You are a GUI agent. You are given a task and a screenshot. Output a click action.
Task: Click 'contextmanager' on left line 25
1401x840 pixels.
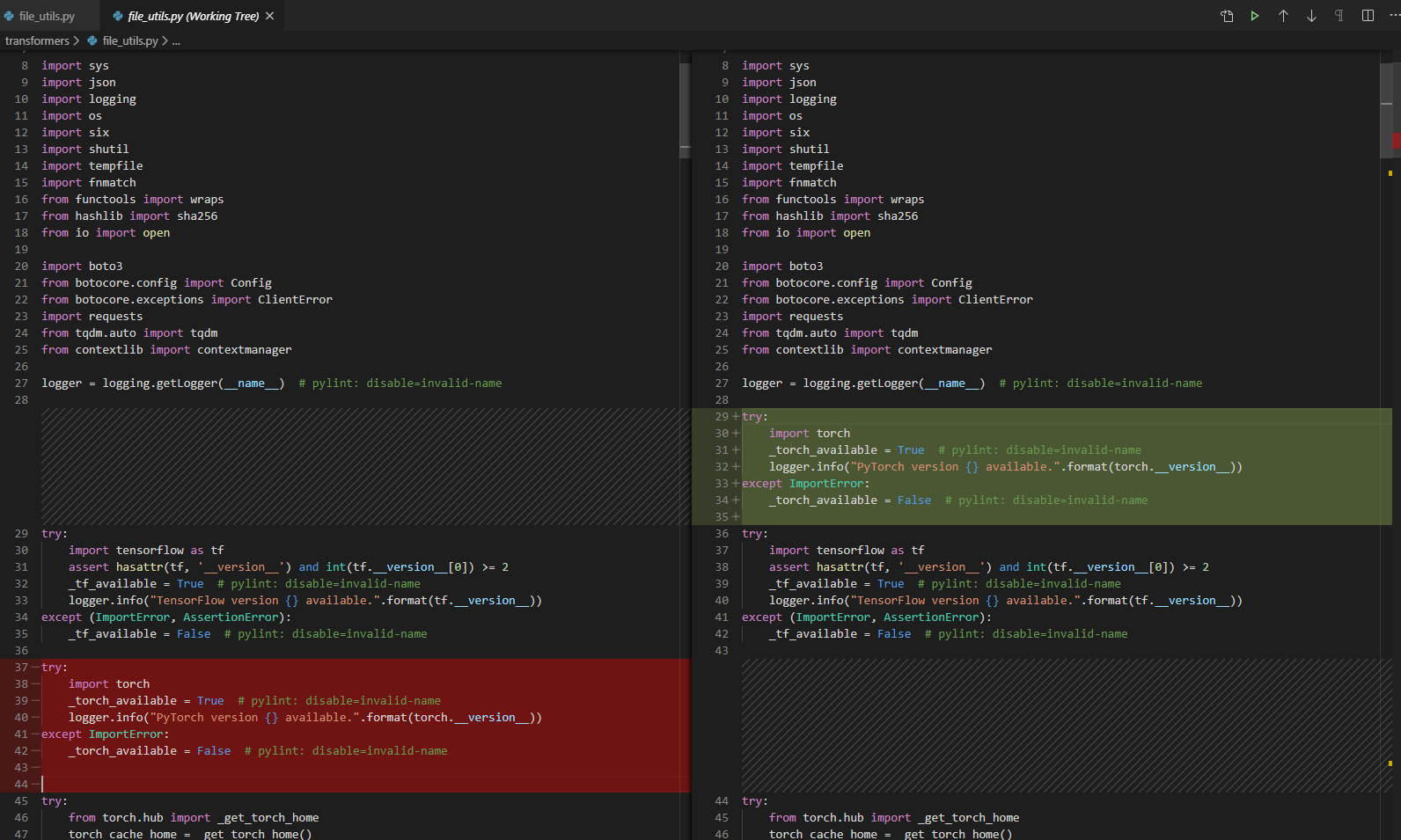[245, 350]
